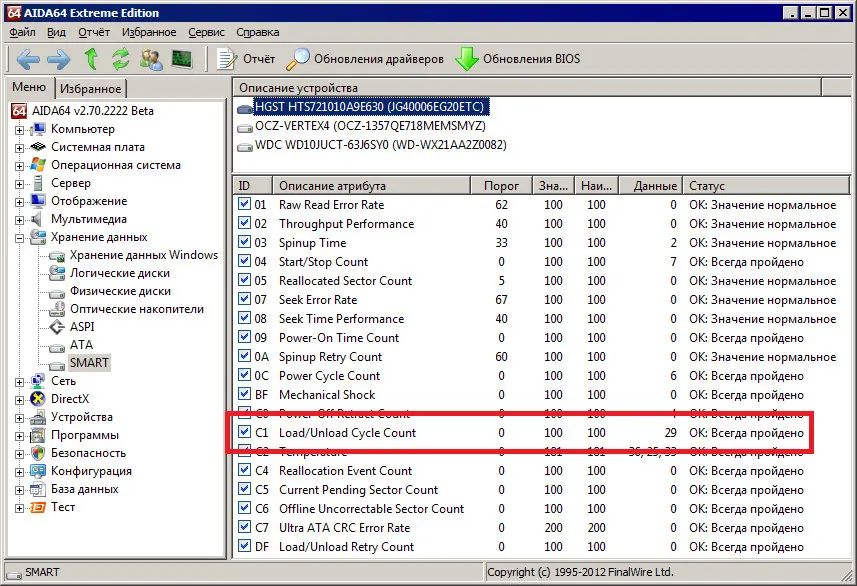Click the Отчёт report page icon
857x586 pixels.
[x=227, y=59]
